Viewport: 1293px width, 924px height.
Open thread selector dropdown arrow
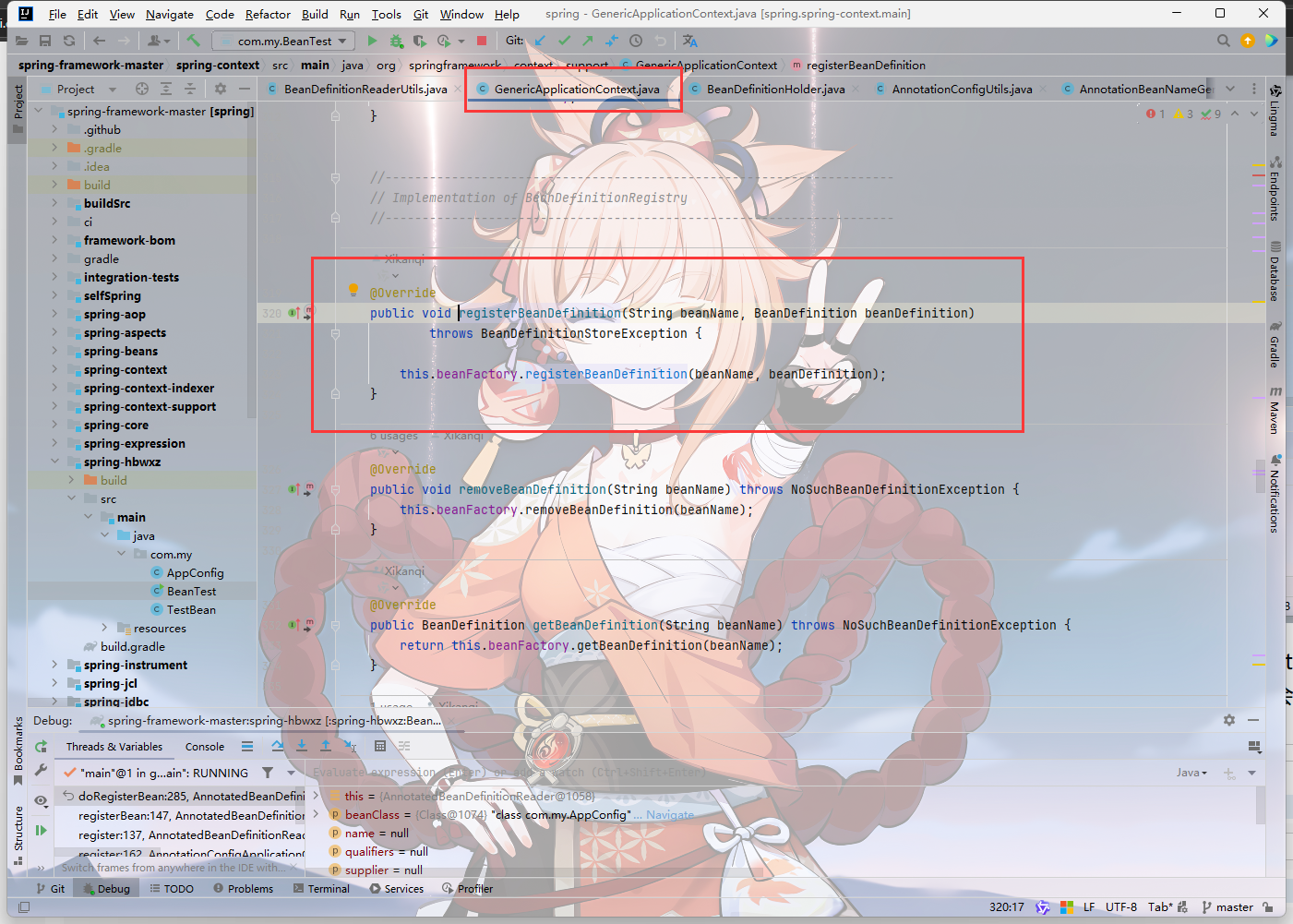click(291, 773)
